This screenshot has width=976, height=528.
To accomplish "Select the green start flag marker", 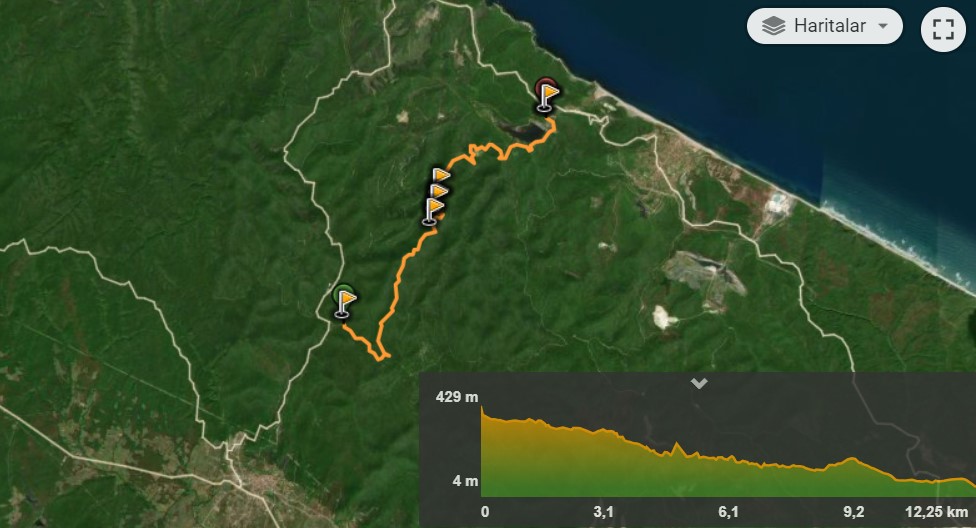I will (344, 302).
